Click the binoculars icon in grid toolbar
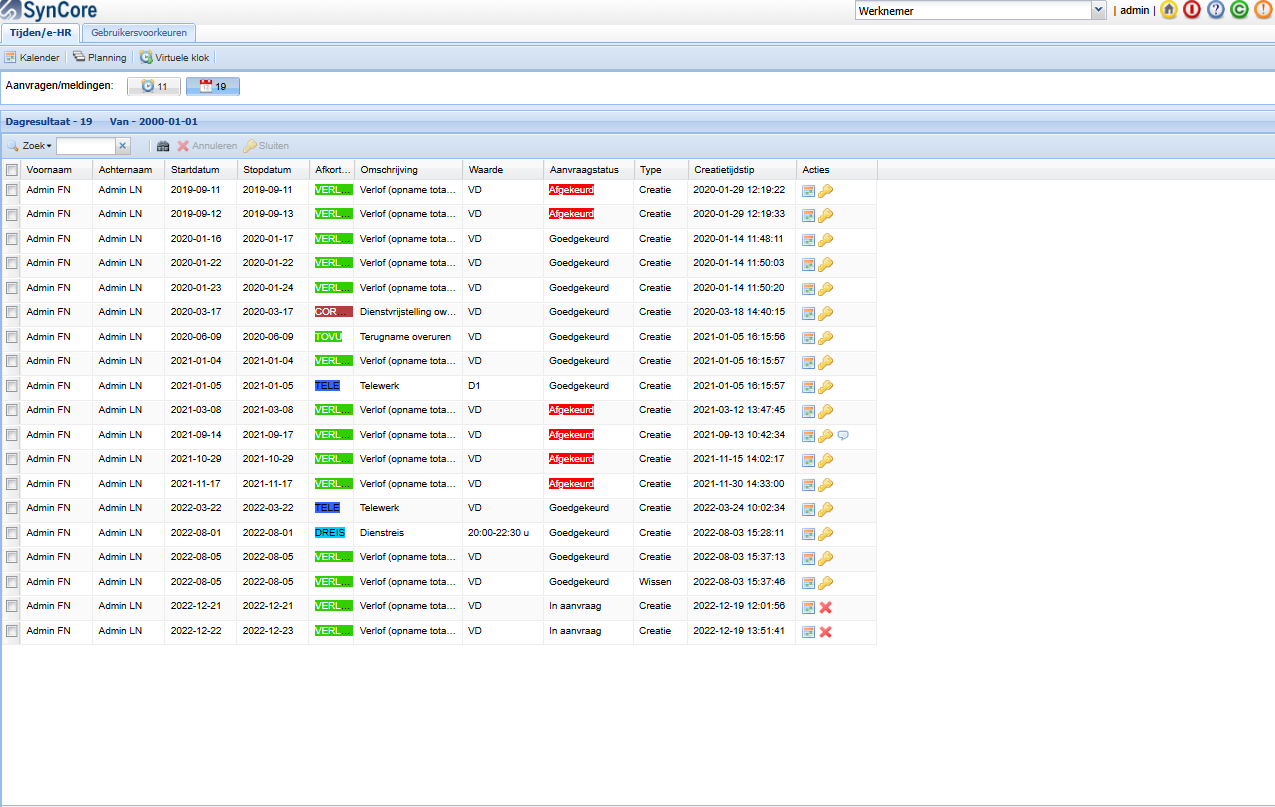The height and width of the screenshot is (807, 1275). coord(163,146)
